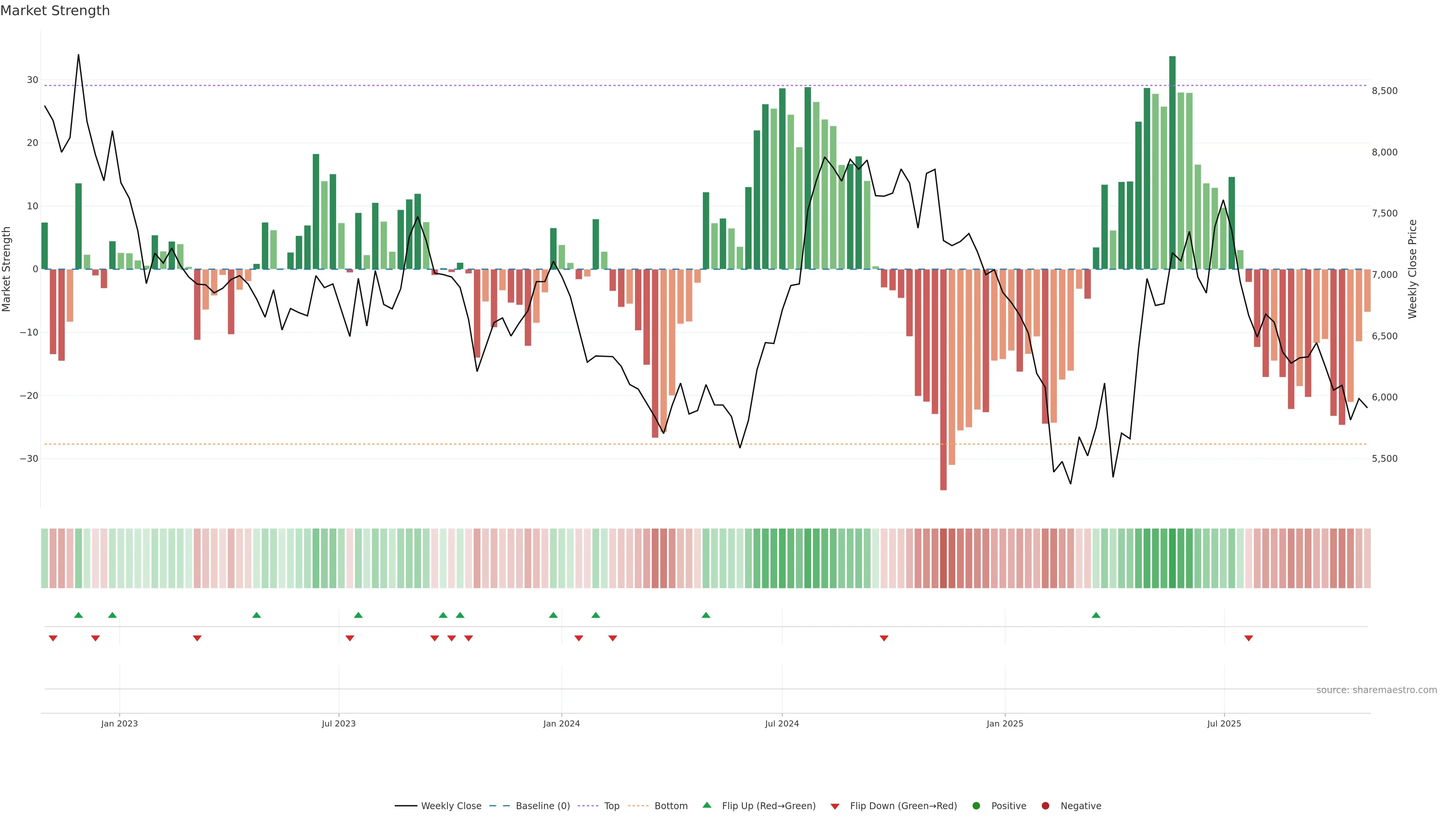The image size is (1456, 819).
Task: Click the rightmost red Flip Down triangle marker
Action: (x=1249, y=638)
